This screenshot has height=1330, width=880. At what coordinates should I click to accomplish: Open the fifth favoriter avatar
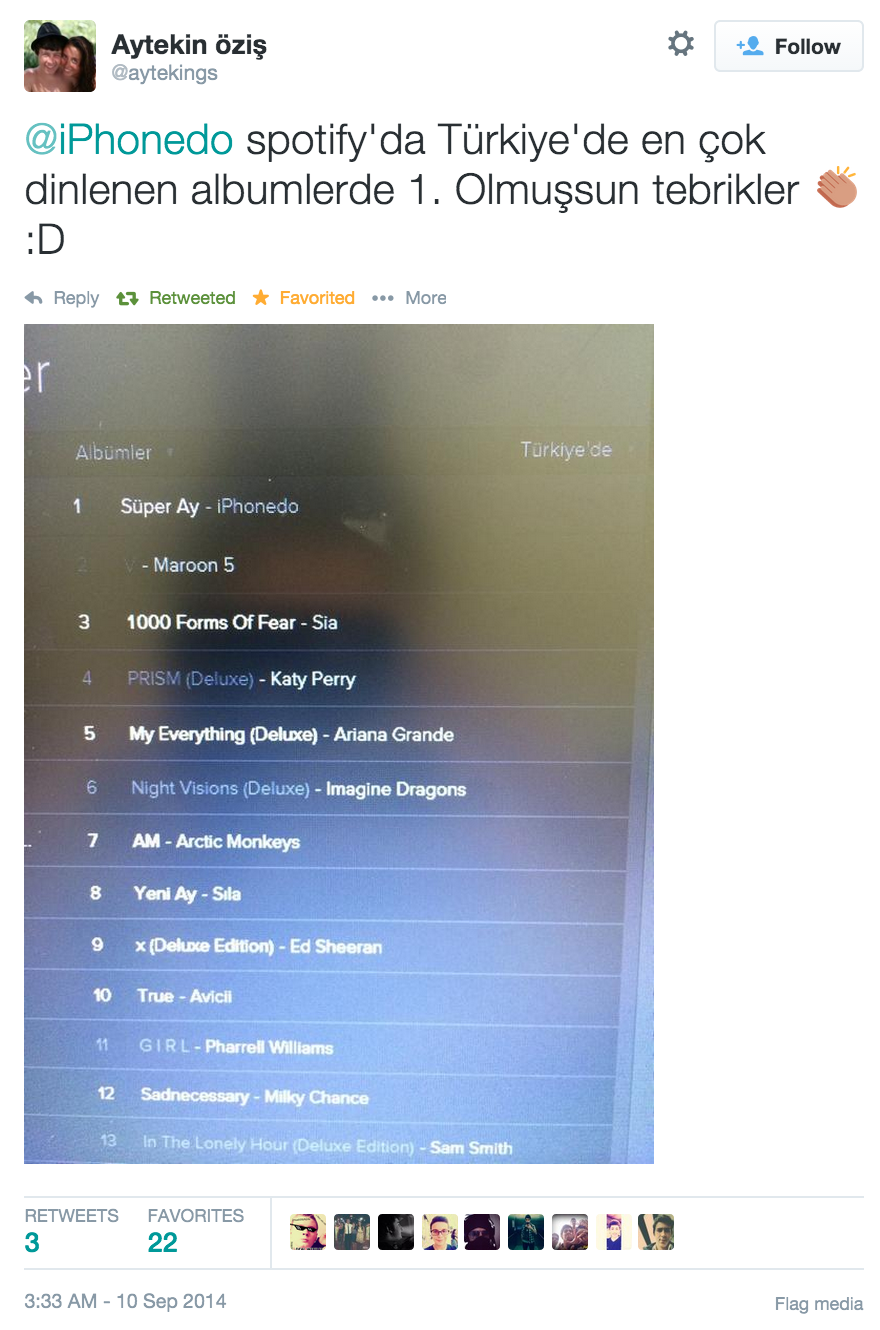point(482,1232)
